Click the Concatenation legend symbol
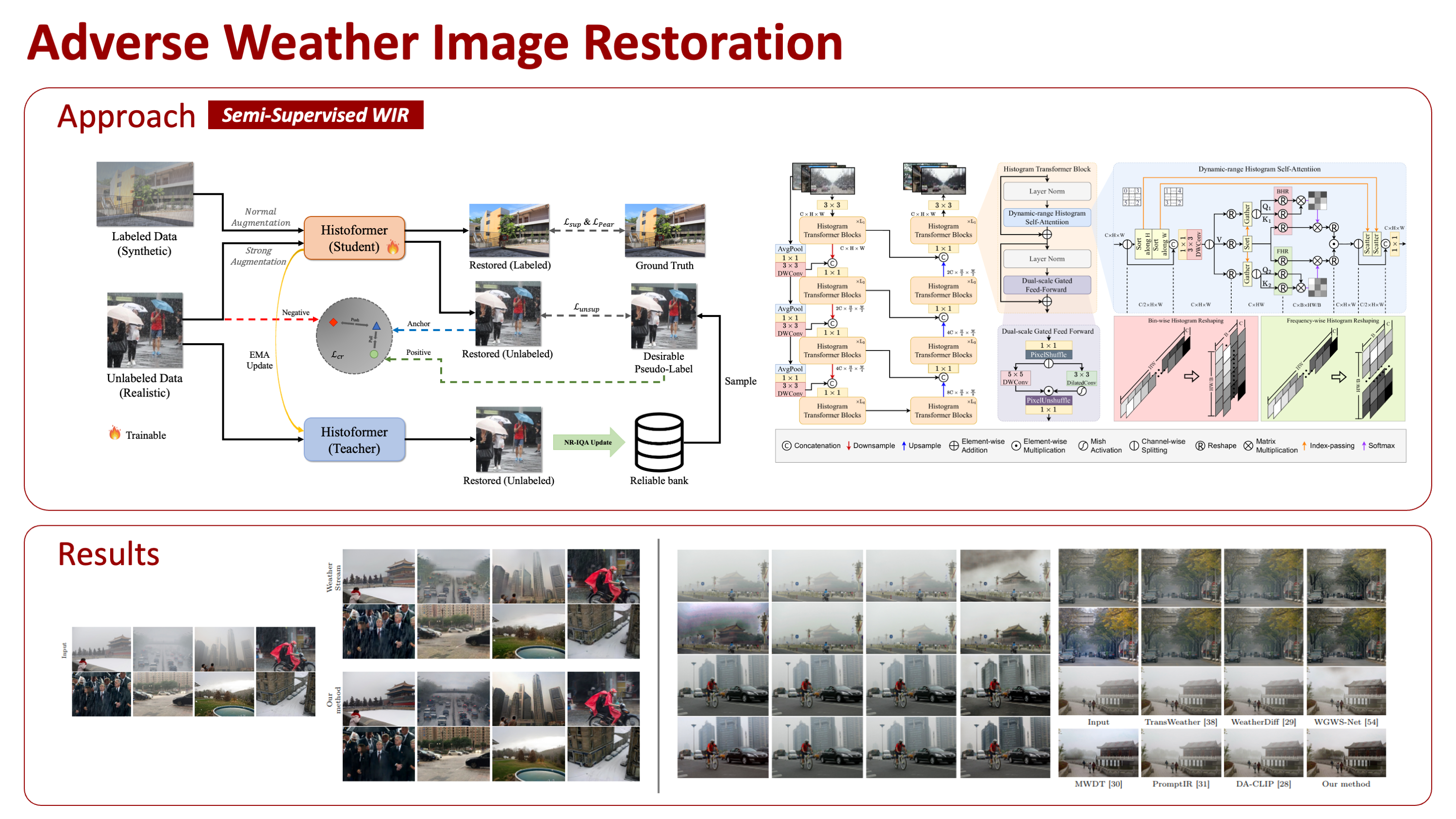The image size is (1456, 819). point(786,446)
